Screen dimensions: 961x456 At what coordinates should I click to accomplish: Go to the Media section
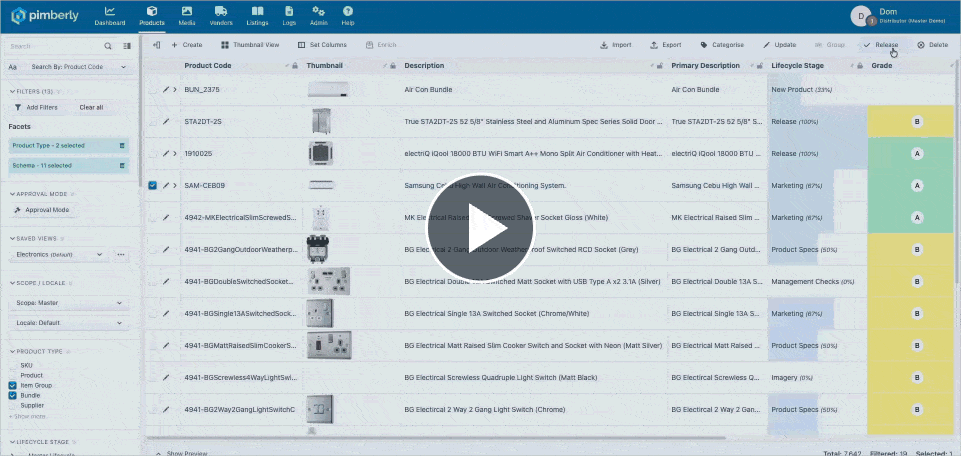187,16
